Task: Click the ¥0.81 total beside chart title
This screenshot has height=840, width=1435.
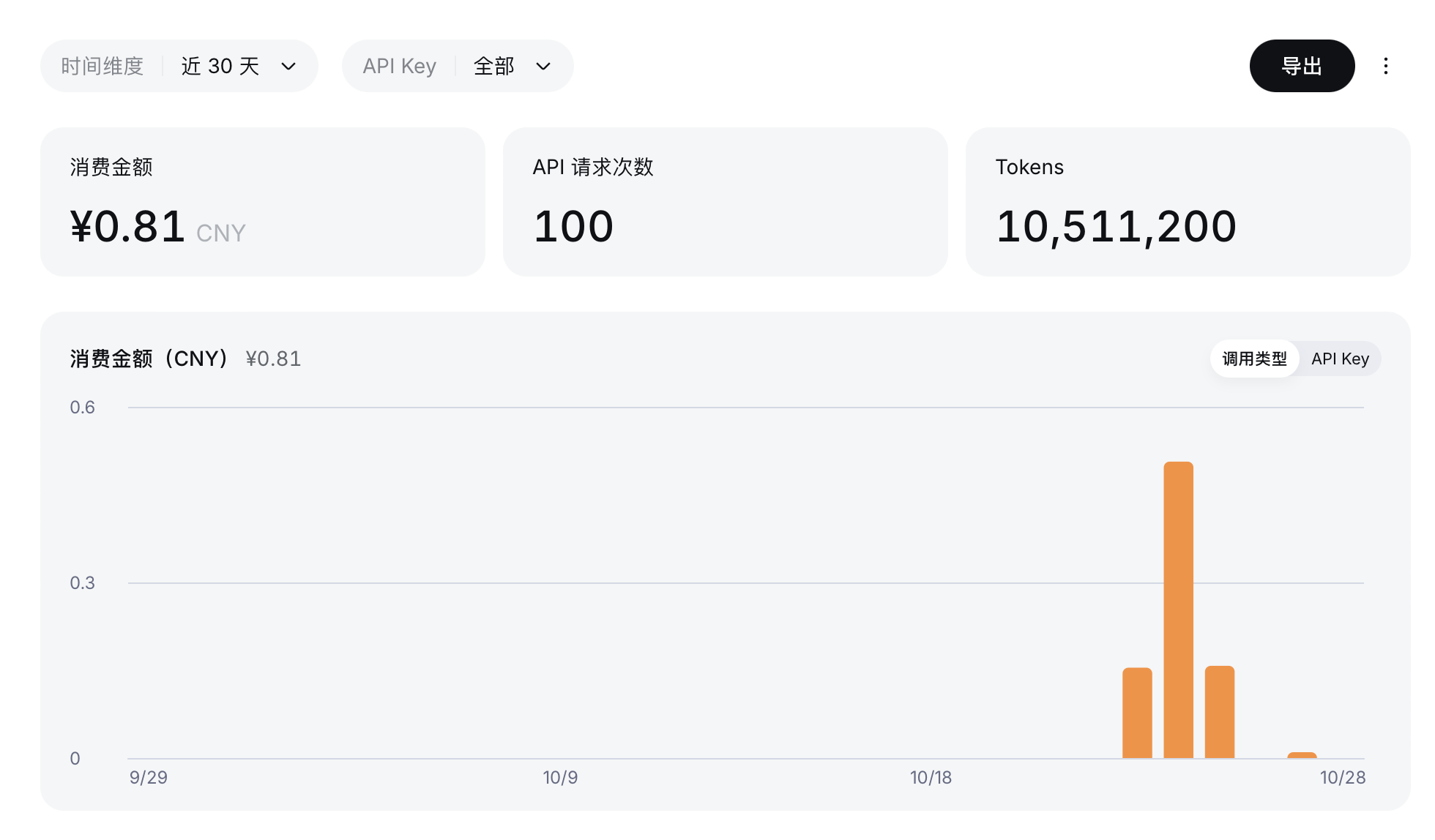Action: tap(273, 359)
